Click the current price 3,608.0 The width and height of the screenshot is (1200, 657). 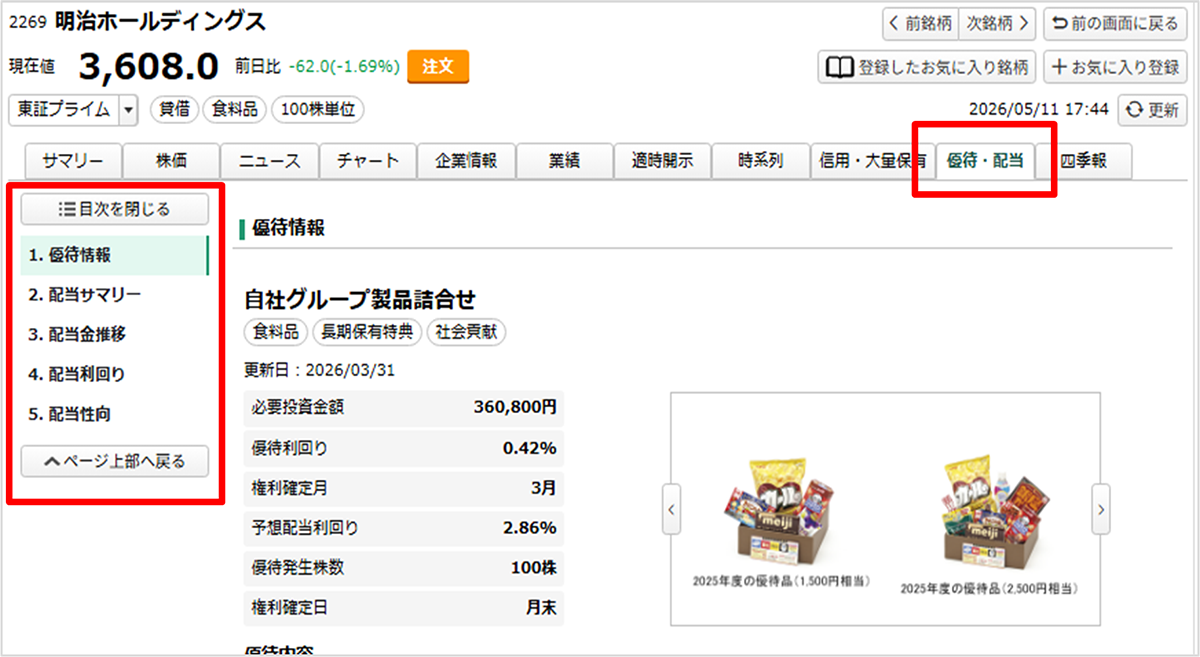pos(148,67)
